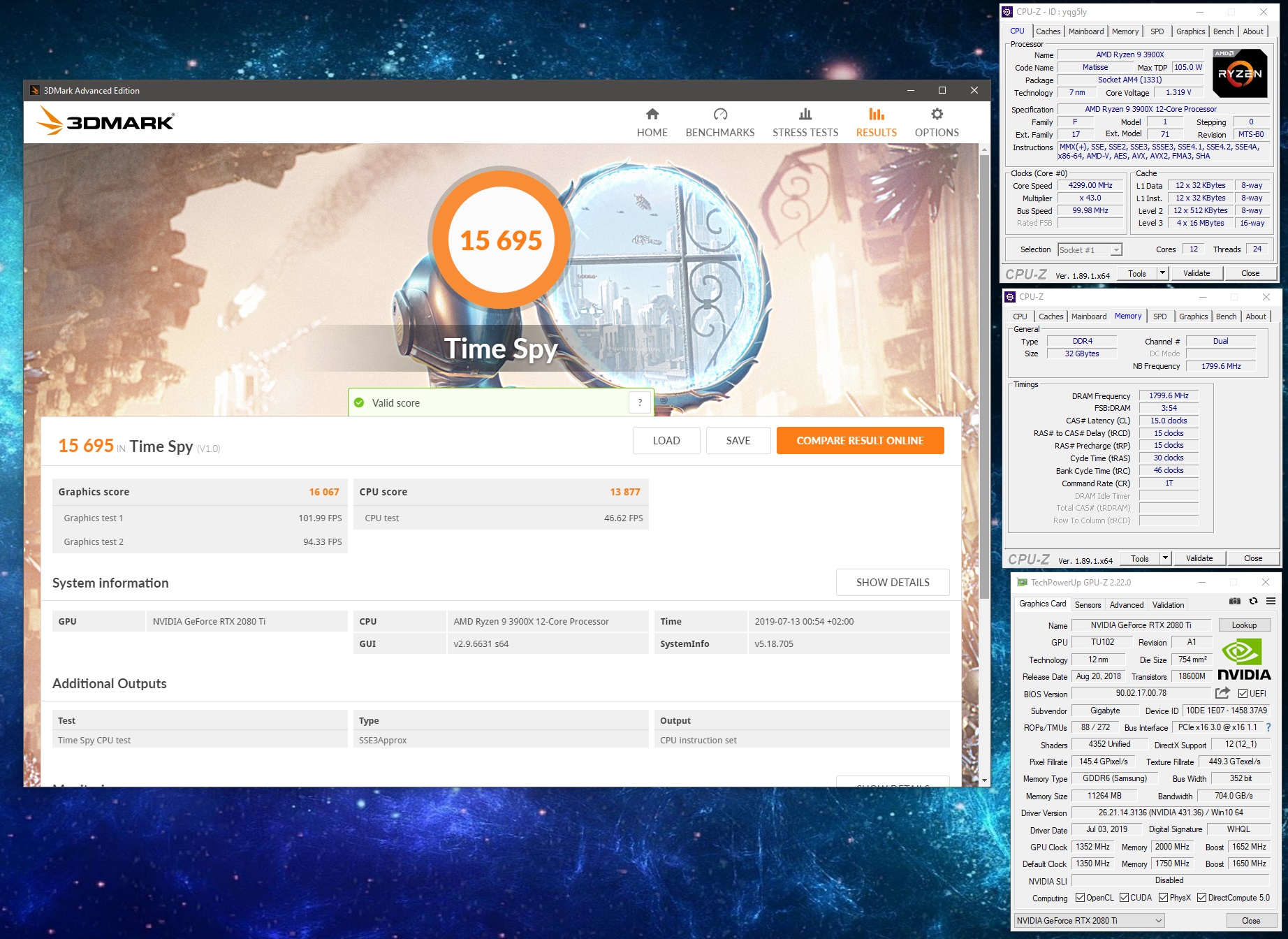Click COMPARE RESULT ONLINE button
The width and height of the screenshot is (1288, 939).
coord(860,440)
